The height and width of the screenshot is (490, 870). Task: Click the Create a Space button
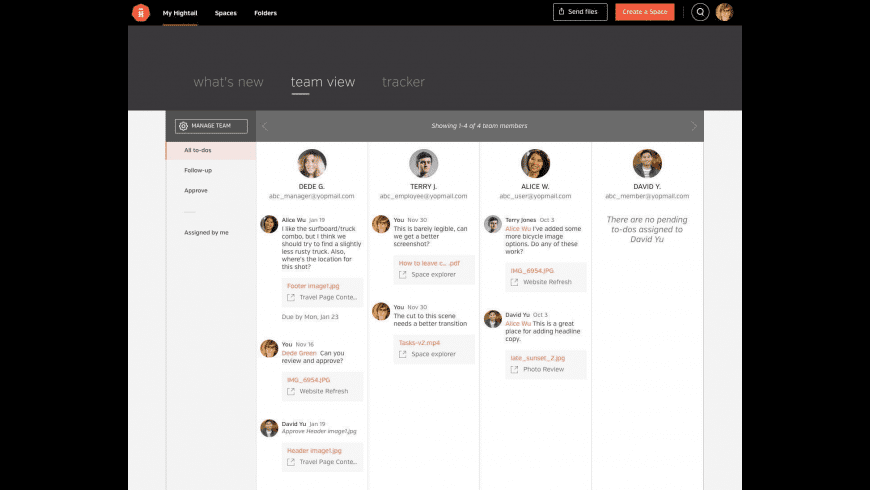[645, 12]
